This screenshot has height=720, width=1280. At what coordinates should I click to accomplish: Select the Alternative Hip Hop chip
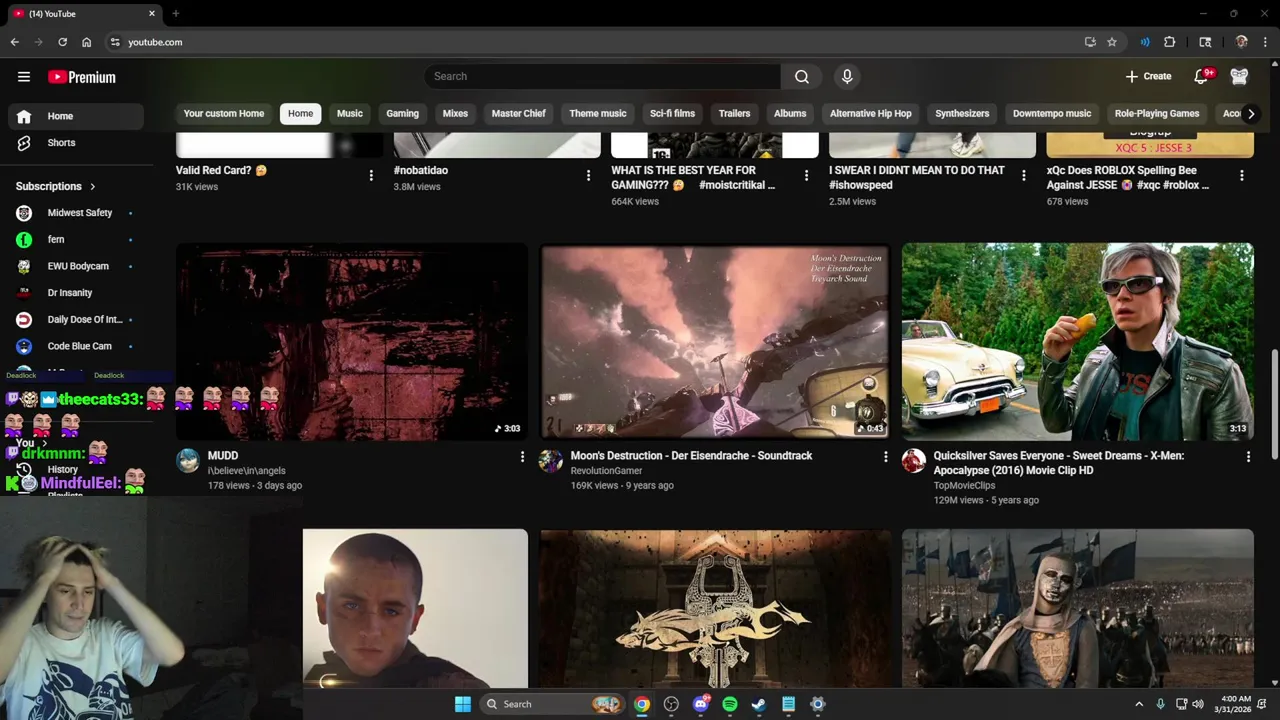(871, 114)
